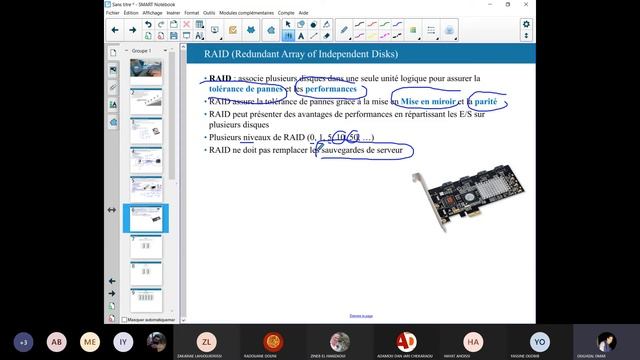Choose the Select arrow tool

coord(288,24)
